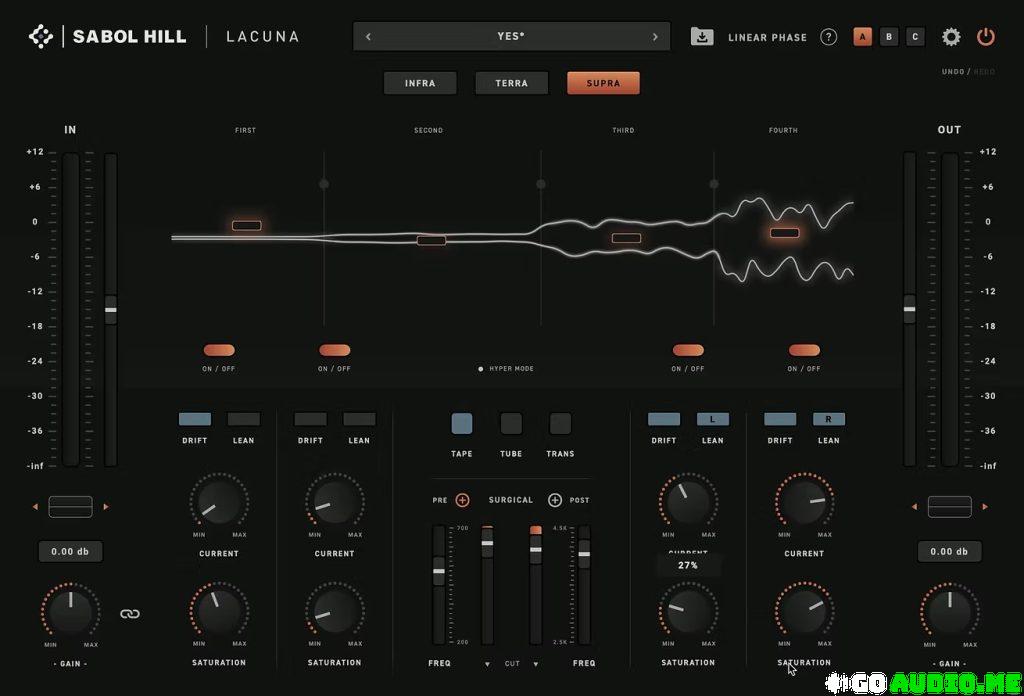Click the PRE surgical plus icon
This screenshot has width=1024, height=696.
462,500
